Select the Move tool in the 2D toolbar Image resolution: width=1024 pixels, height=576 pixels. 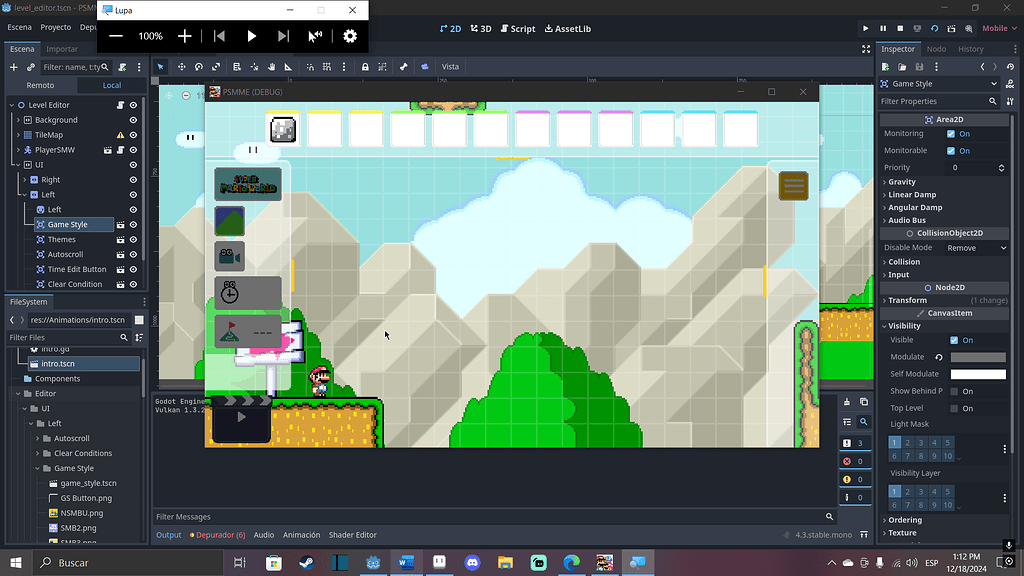181,66
